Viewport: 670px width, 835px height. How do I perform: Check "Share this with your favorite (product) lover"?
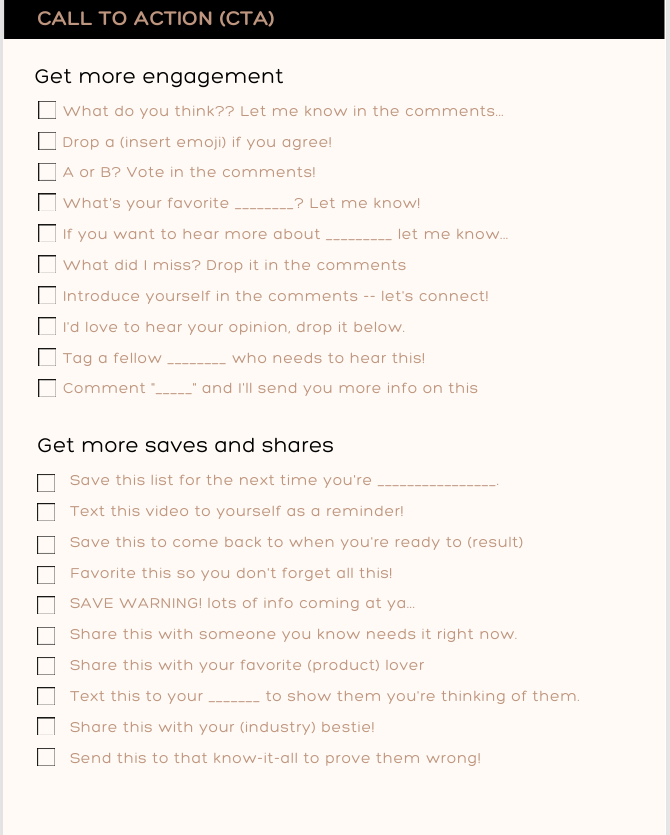[46, 666]
